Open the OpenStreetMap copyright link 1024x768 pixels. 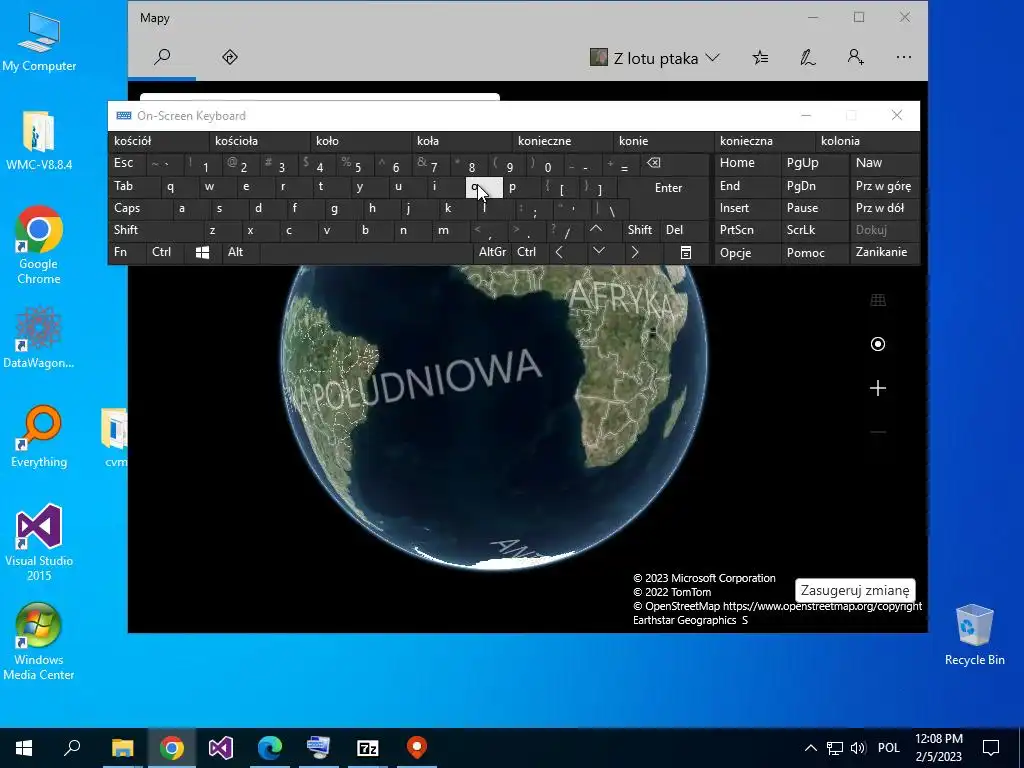(822, 606)
